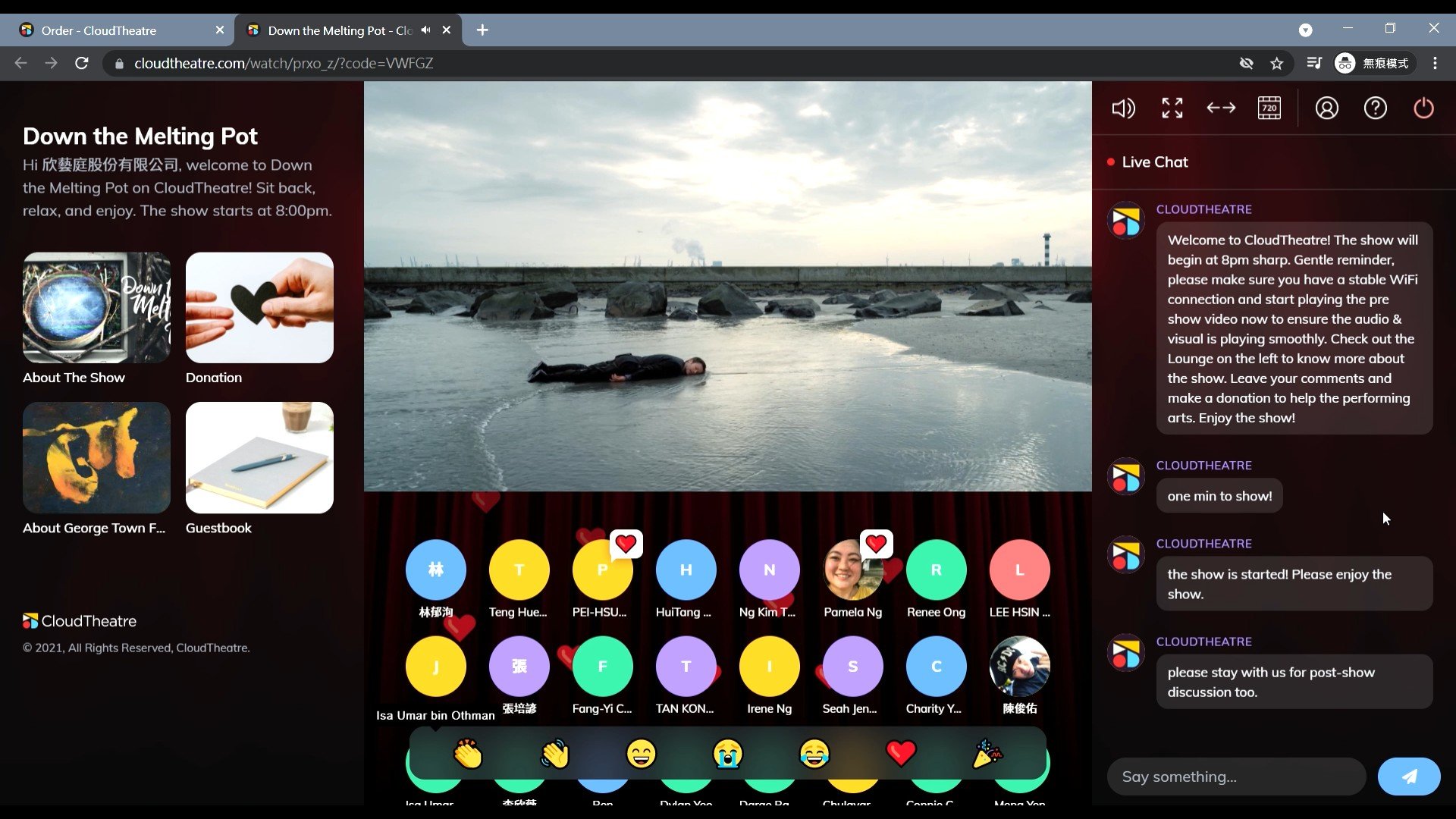Screen dimensions: 1456x819
Task: Select 林郁洵 audience avatar
Action: point(436,570)
